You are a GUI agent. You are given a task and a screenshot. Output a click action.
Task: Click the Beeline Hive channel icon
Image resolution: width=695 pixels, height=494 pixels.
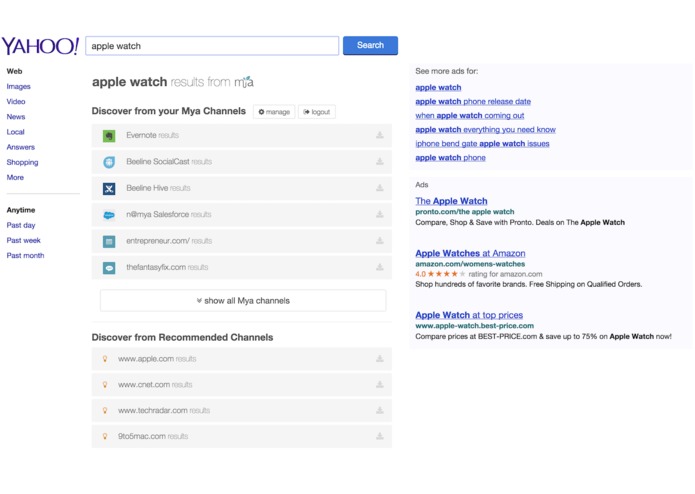point(109,189)
